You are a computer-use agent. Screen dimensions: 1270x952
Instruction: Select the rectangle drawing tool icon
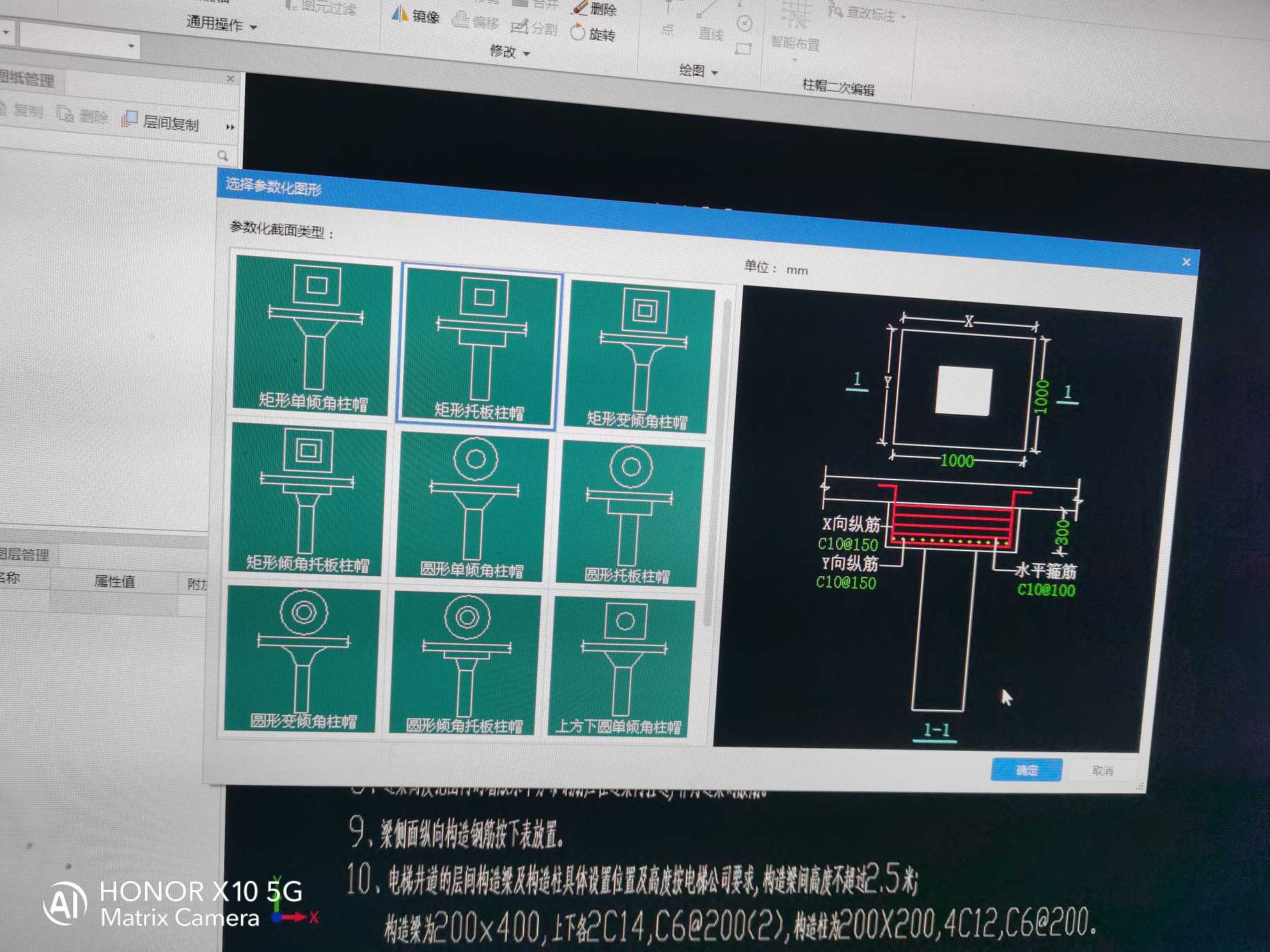coord(744,49)
